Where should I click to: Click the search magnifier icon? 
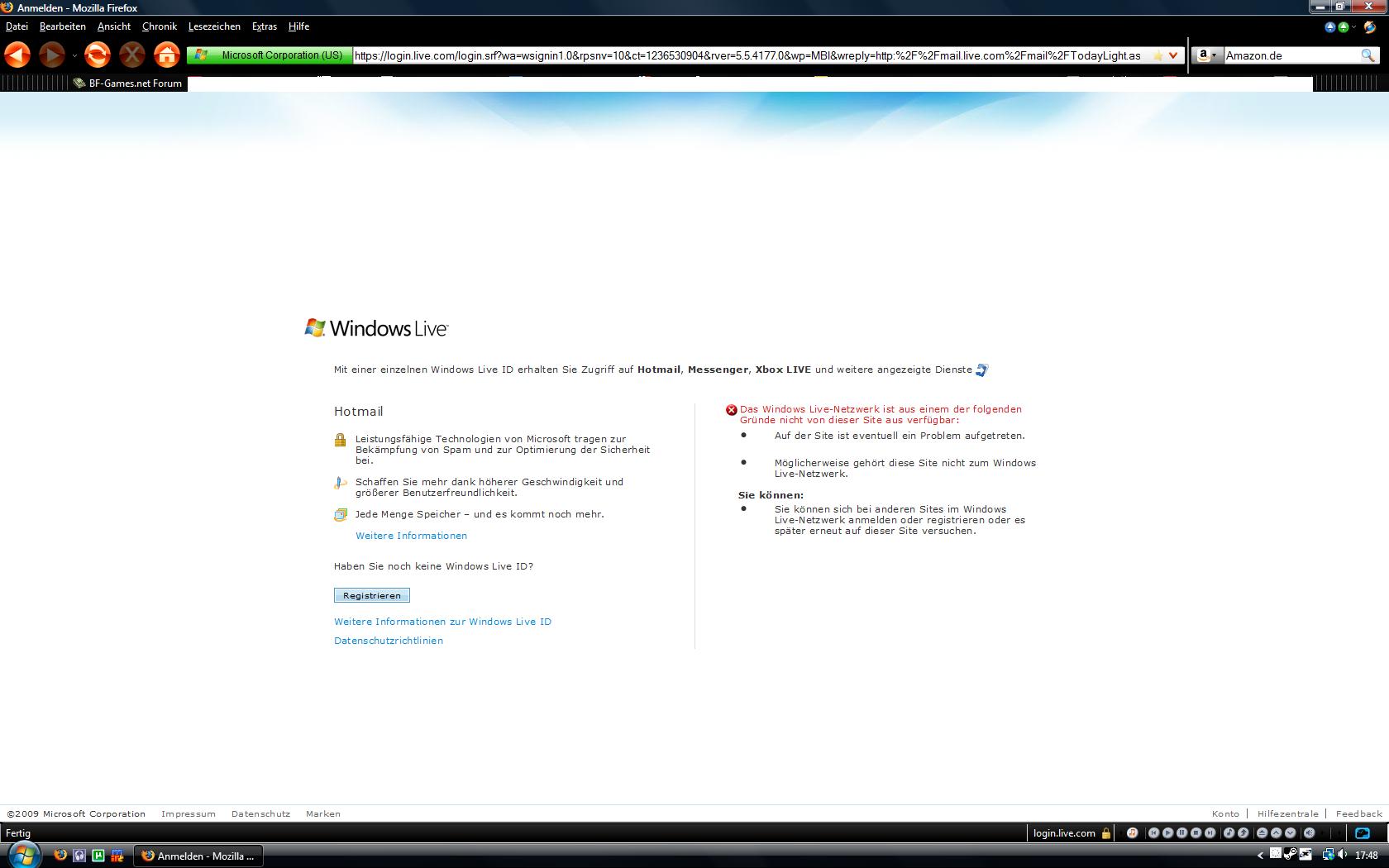pos(1368,55)
